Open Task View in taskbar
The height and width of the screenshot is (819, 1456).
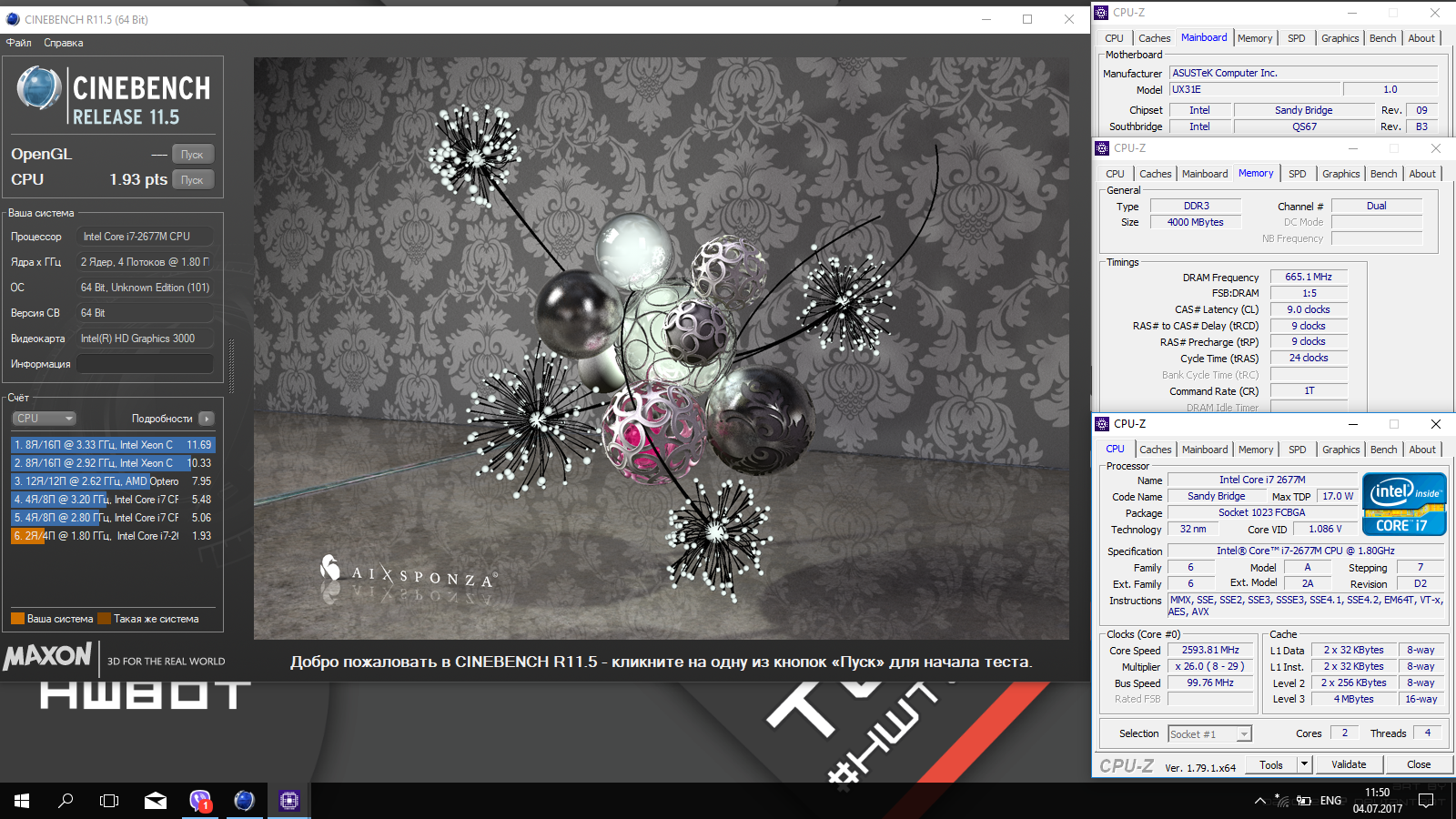click(x=109, y=801)
